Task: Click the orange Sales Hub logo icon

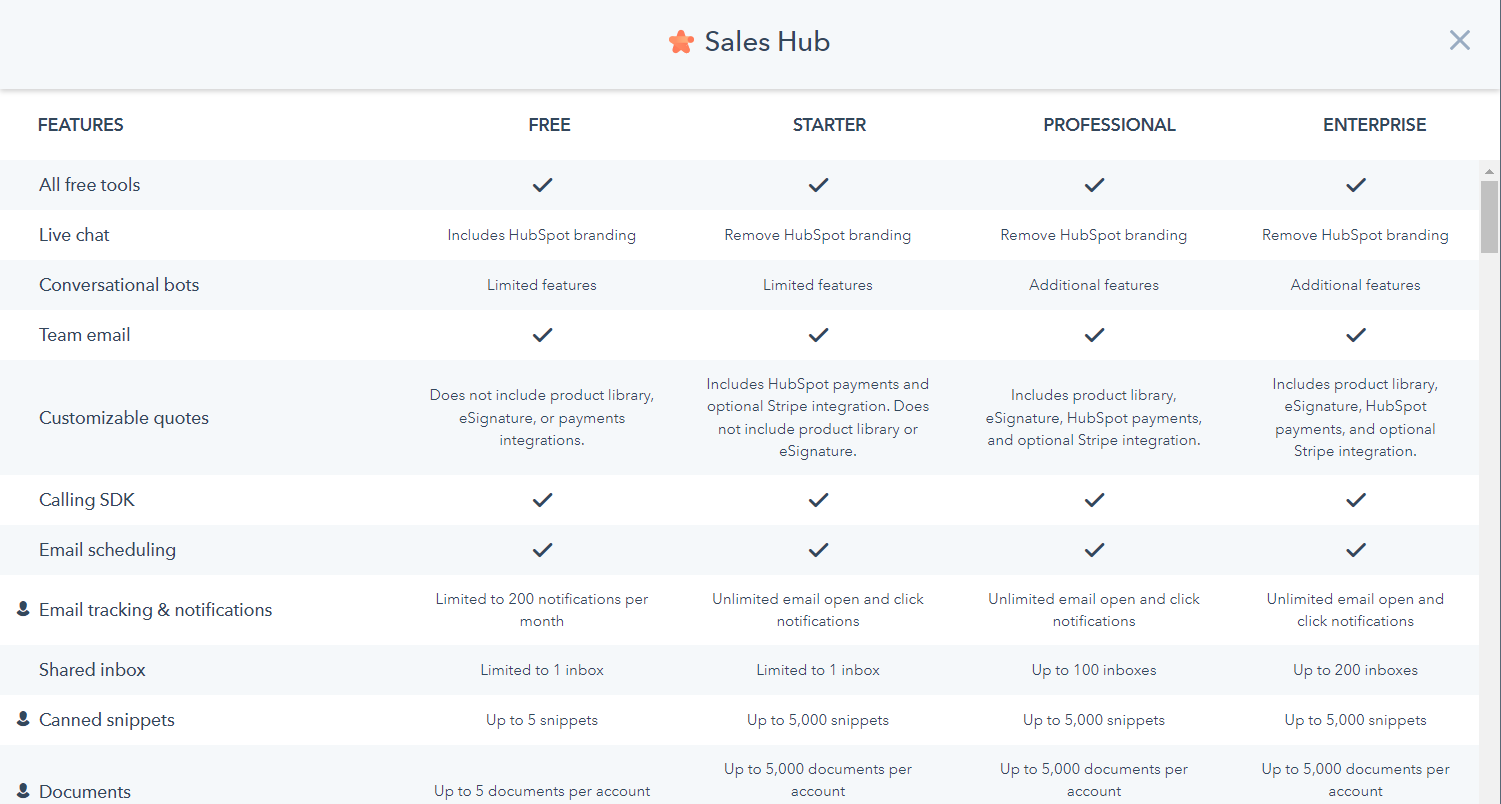Action: [x=681, y=42]
